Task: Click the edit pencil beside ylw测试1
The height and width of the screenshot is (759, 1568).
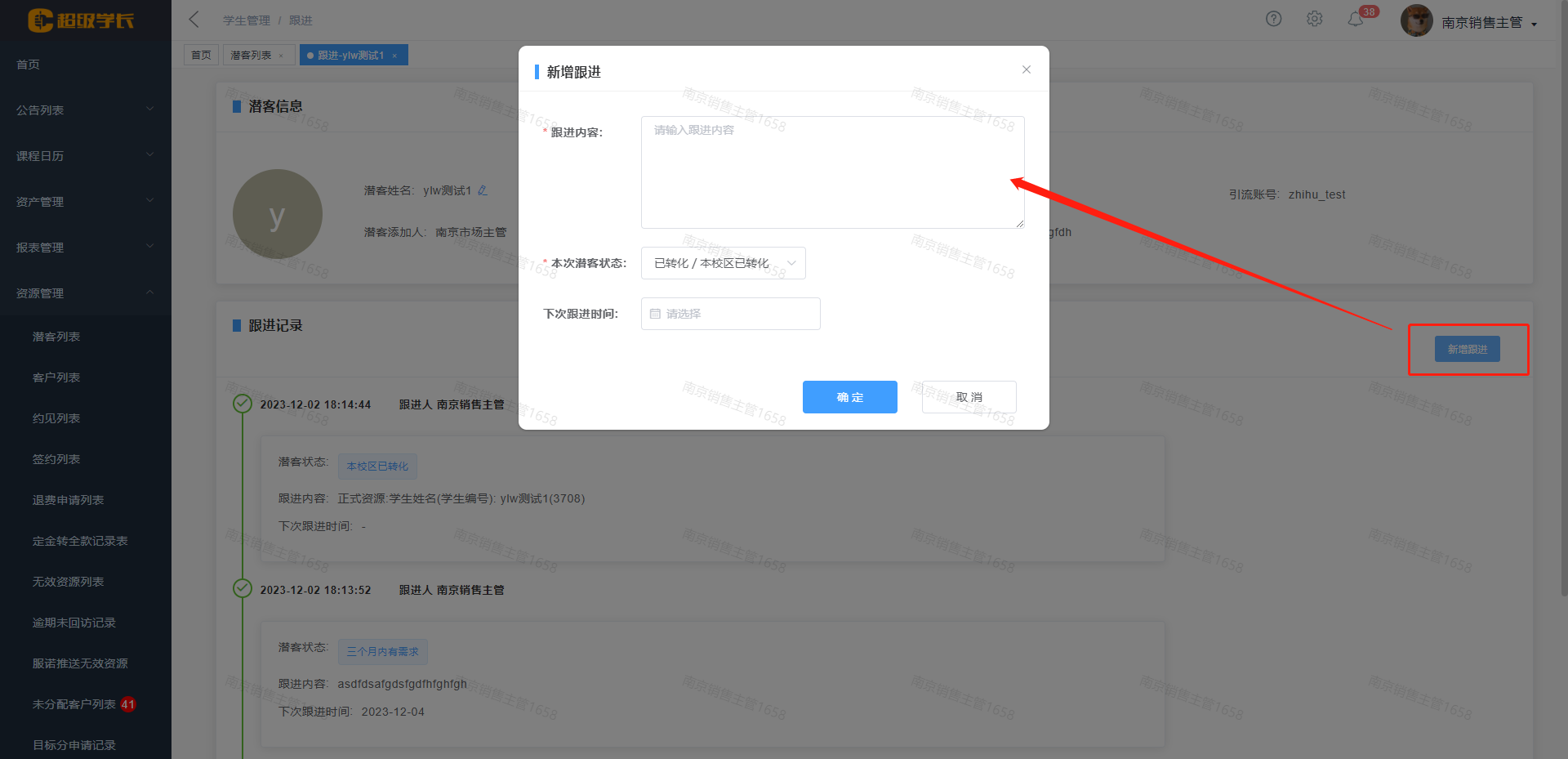Action: click(x=483, y=190)
